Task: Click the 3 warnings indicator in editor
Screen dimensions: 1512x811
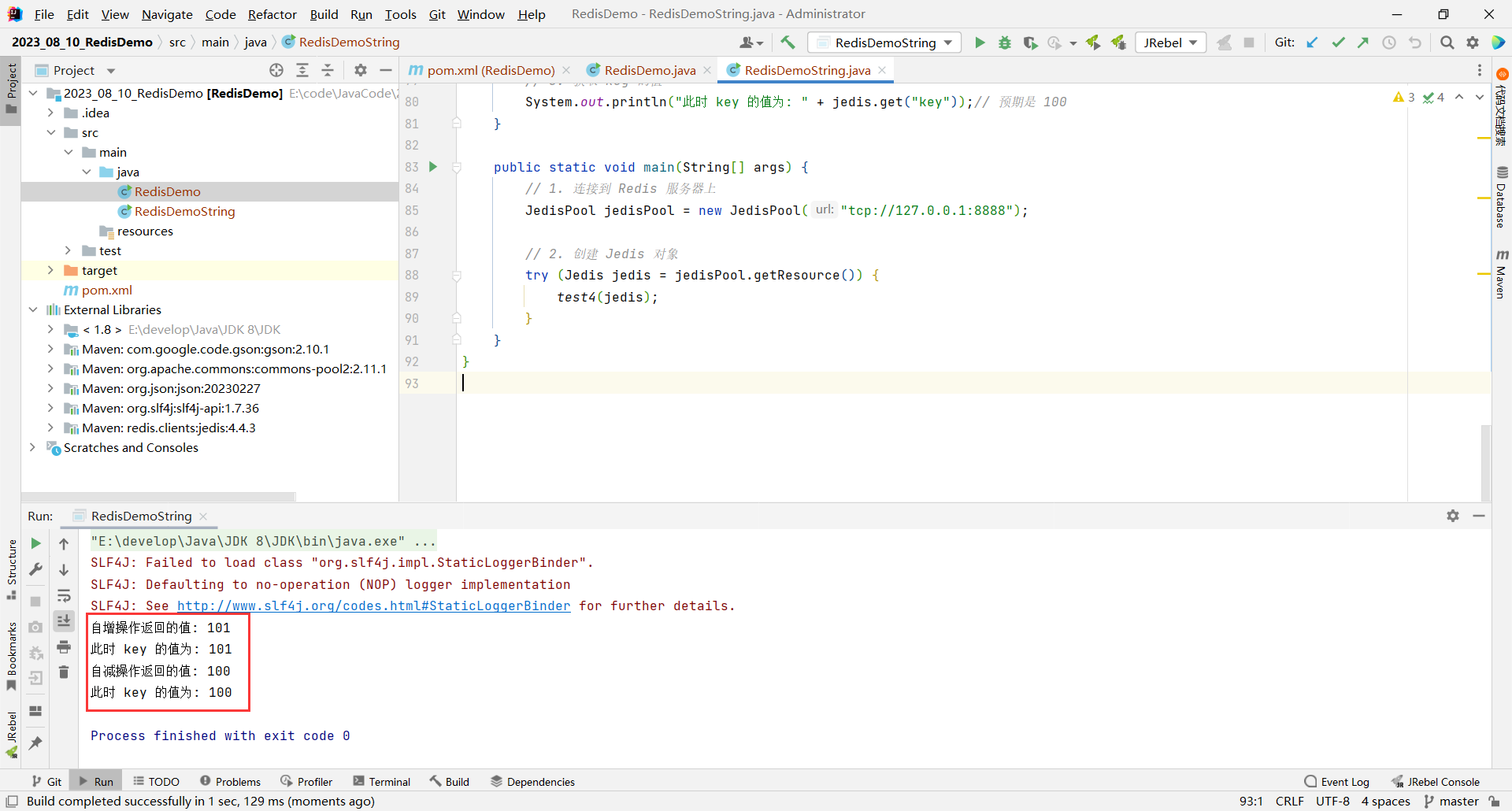Action: pyautogui.click(x=1404, y=97)
